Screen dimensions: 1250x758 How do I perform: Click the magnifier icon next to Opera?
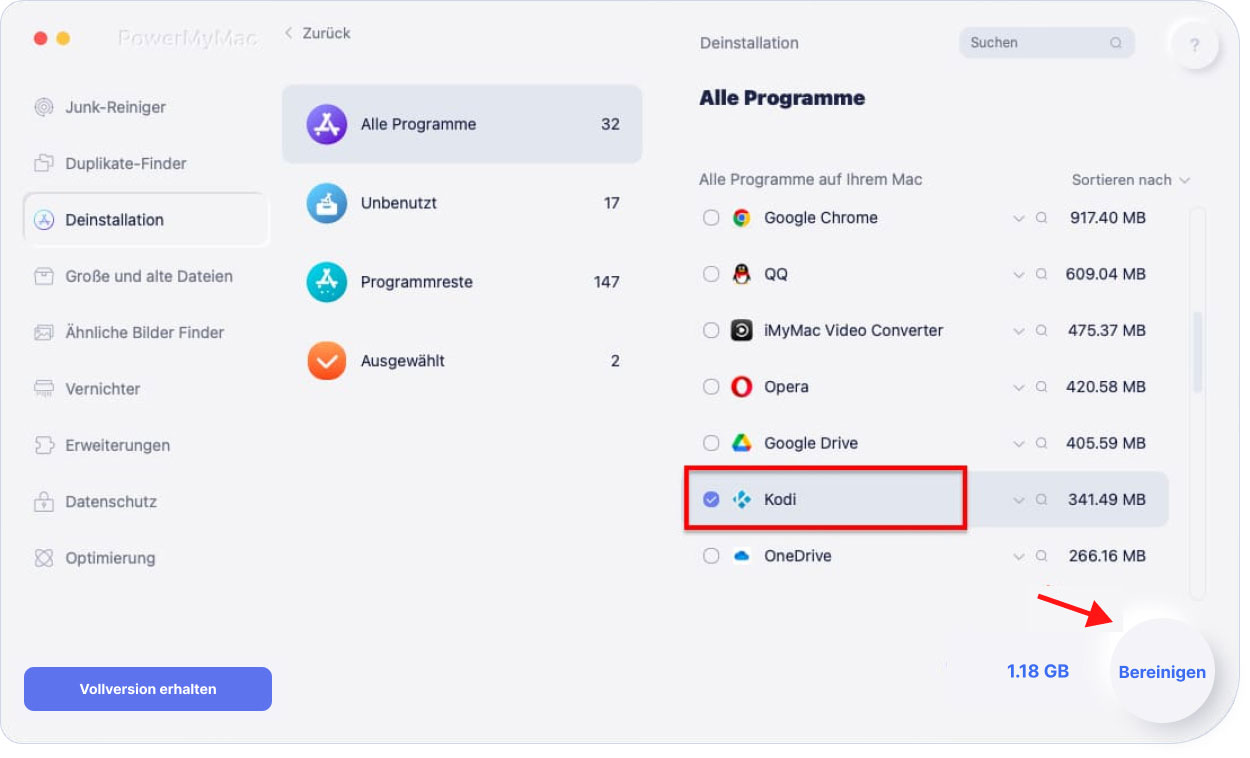1042,387
